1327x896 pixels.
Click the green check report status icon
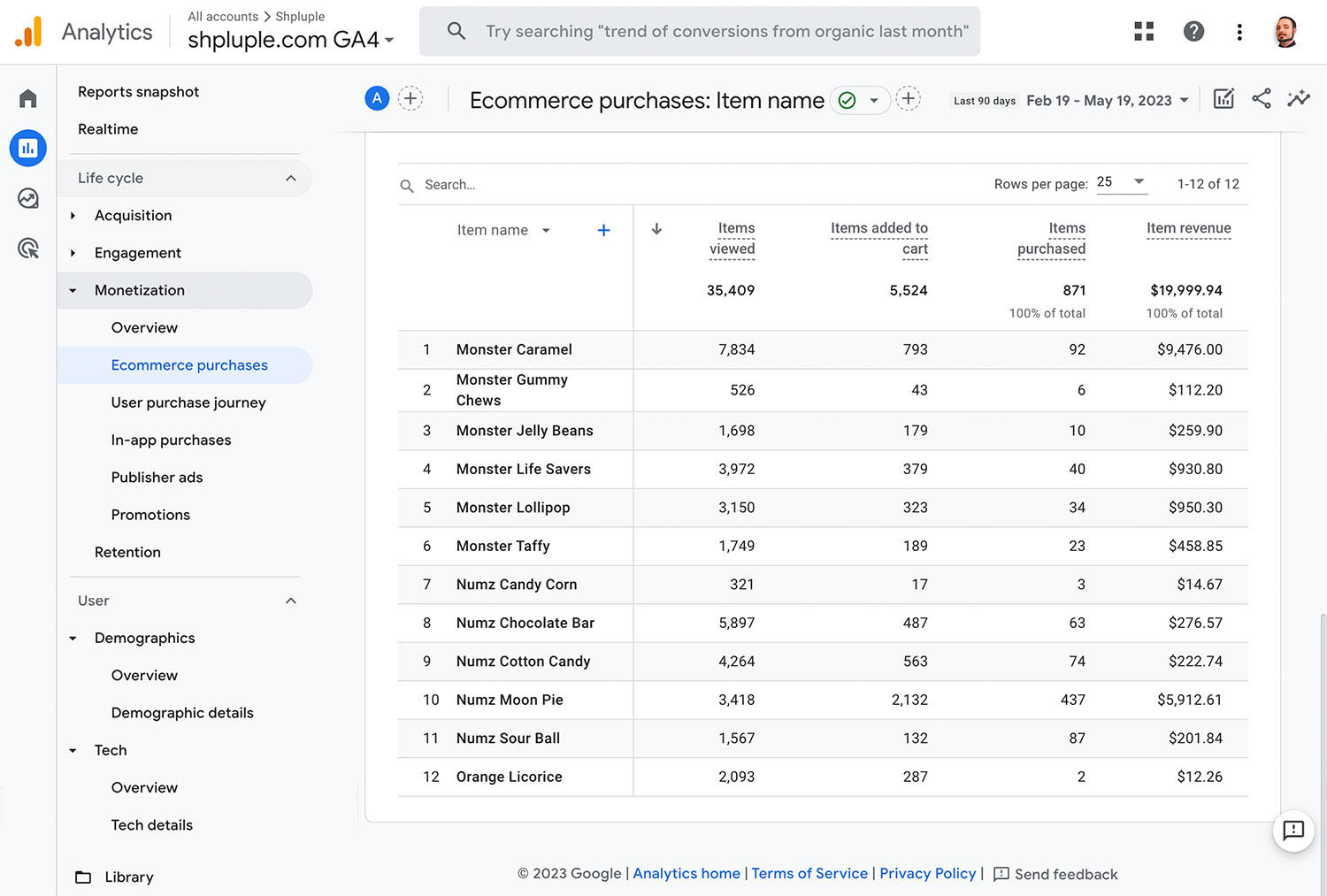[x=847, y=100]
